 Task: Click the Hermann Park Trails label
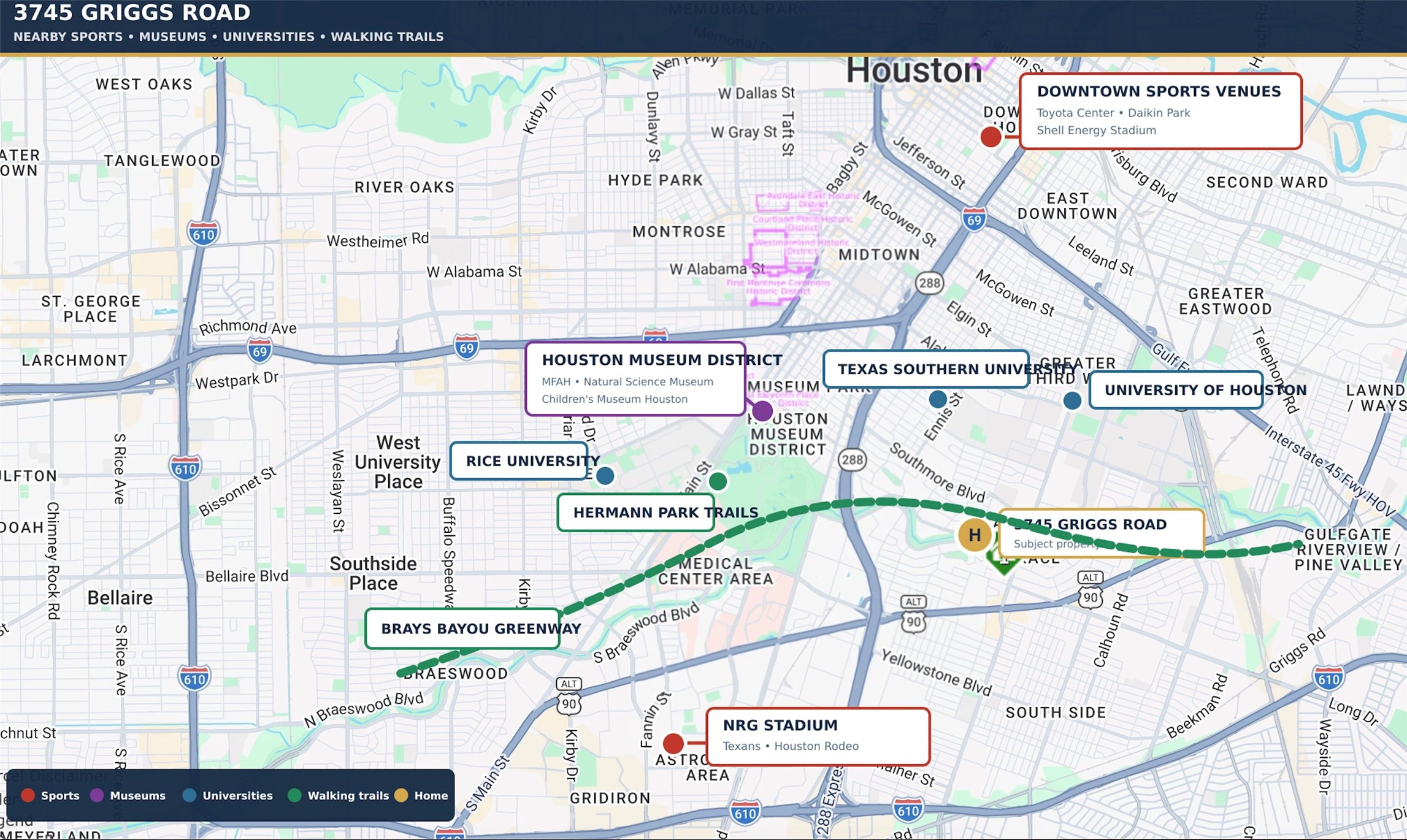click(x=636, y=513)
